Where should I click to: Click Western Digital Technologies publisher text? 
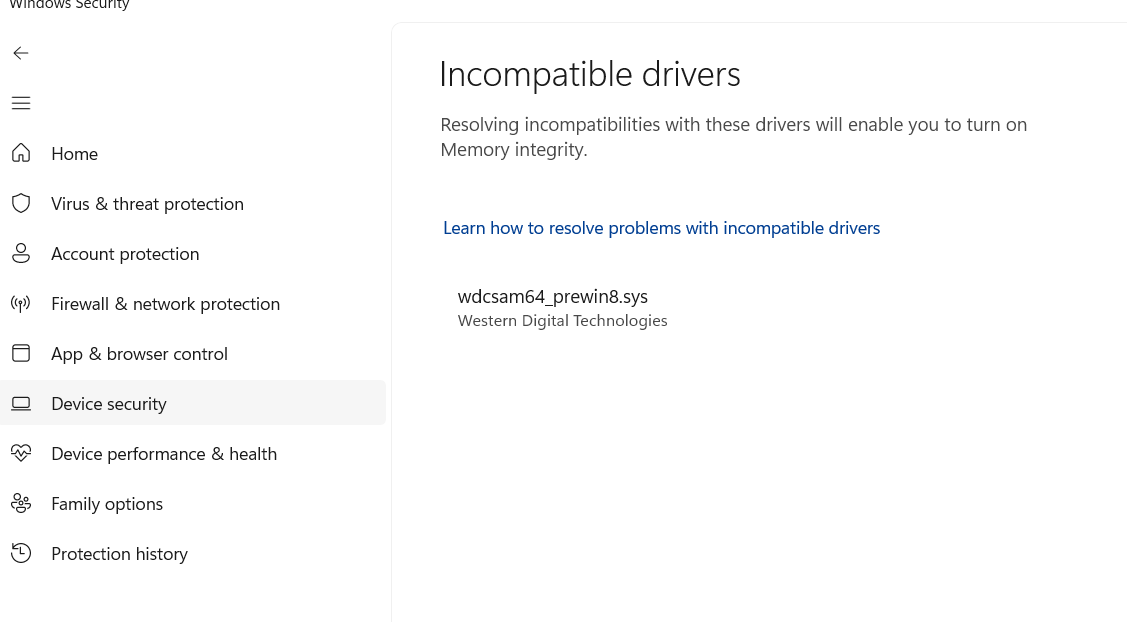[x=562, y=321]
